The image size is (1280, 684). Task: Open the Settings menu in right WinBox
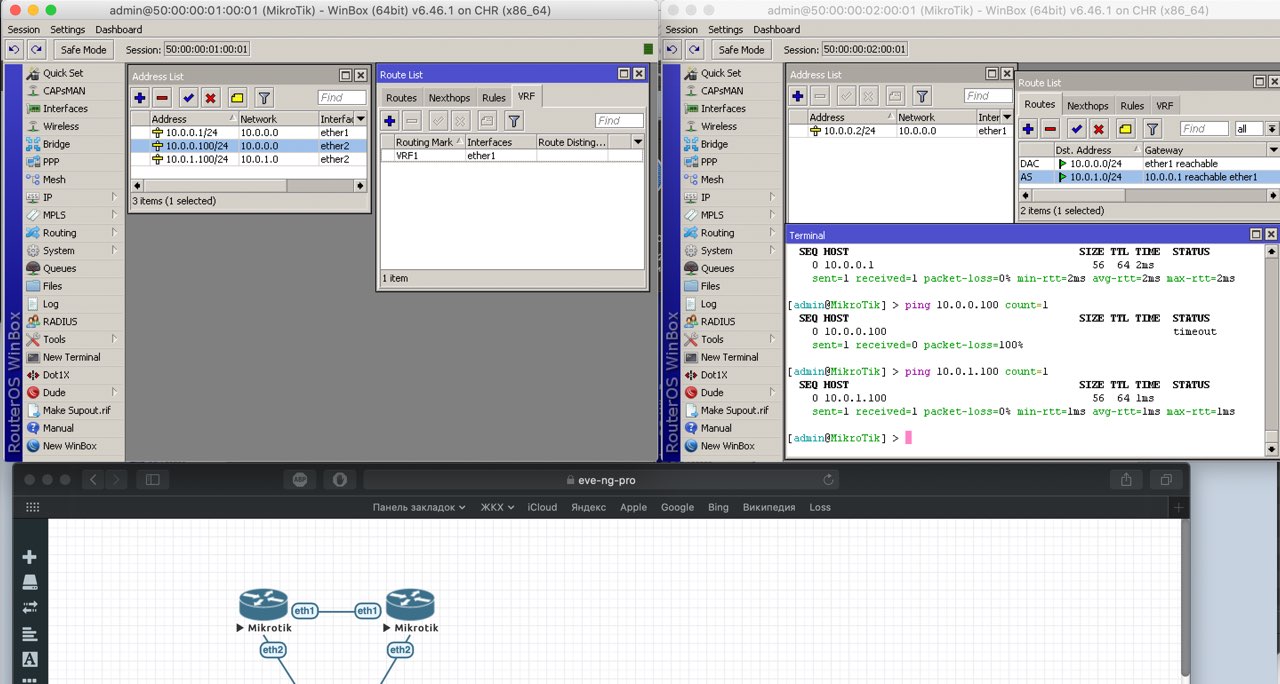tap(726, 30)
